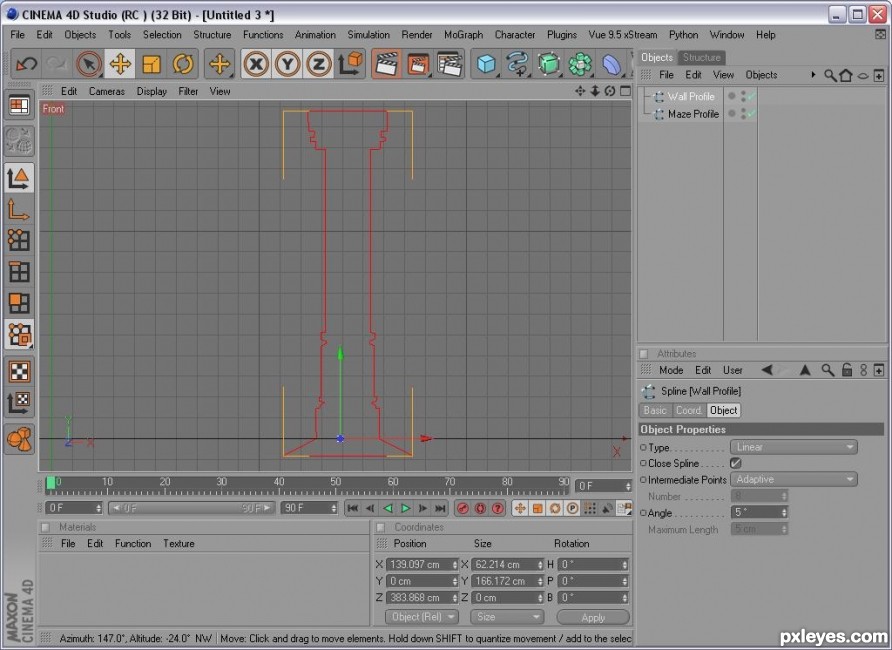Screen dimensions: 892x650
Task: Select the Model mode icon
Action: pos(19,177)
